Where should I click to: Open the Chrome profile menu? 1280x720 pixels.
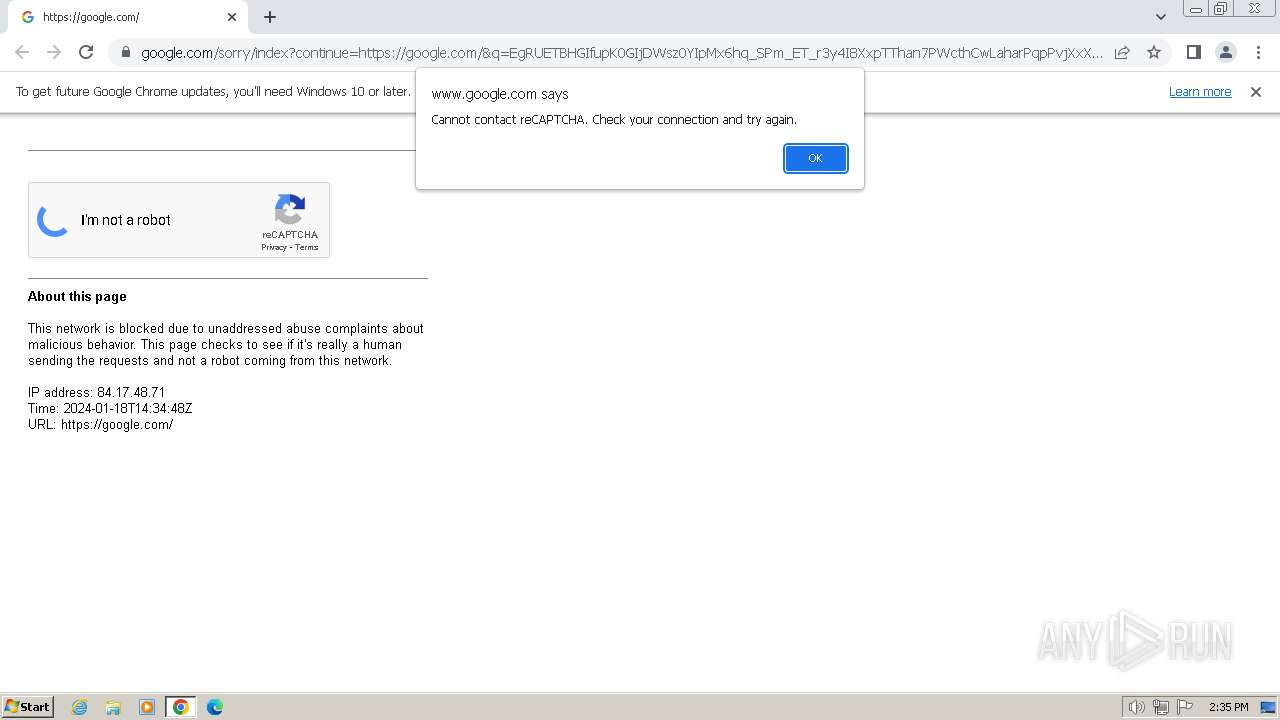(1226, 52)
